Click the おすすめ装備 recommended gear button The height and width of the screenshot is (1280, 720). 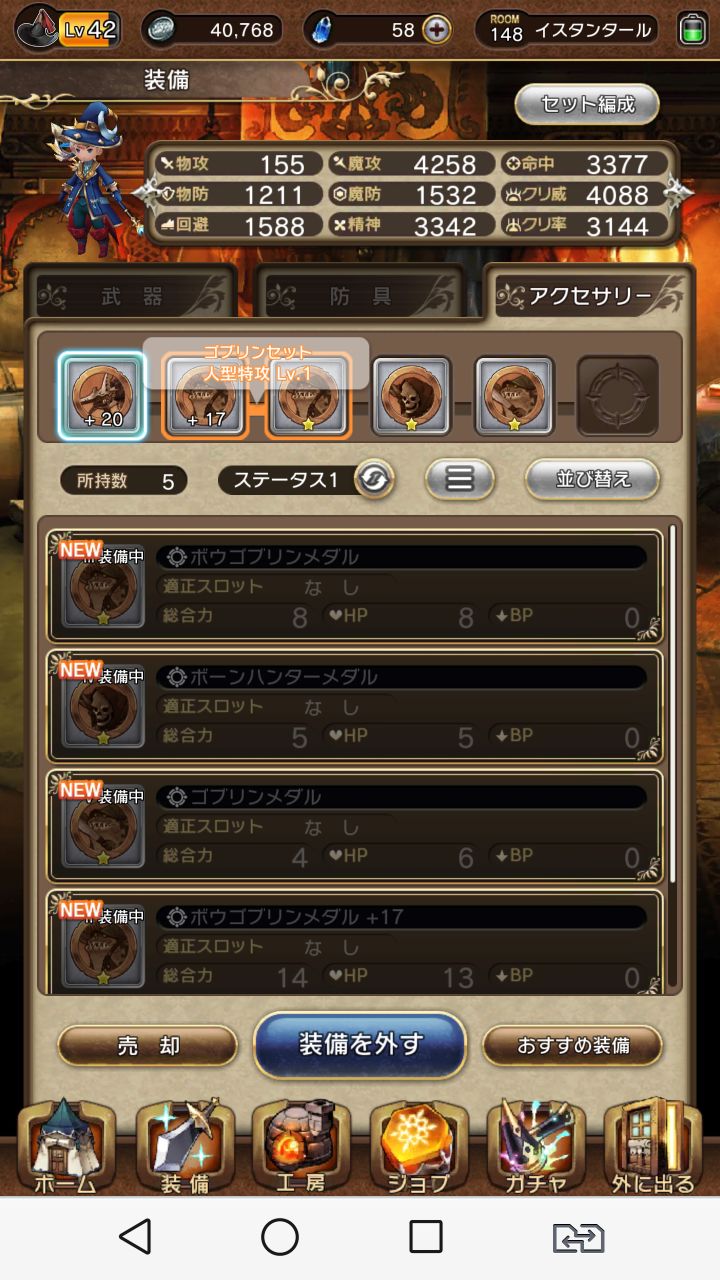[x=573, y=1046]
